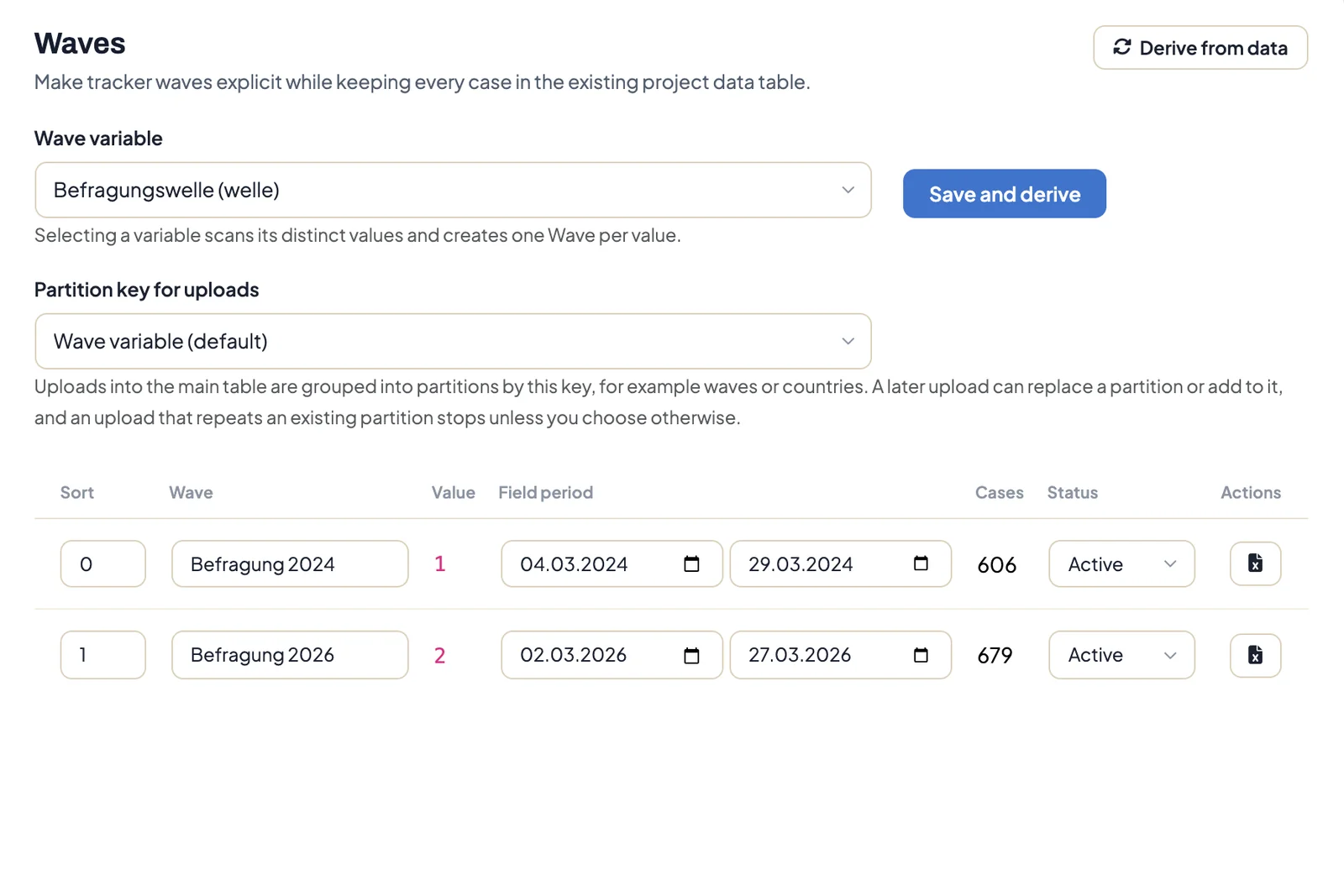The height and width of the screenshot is (896, 1344).
Task: Click the 29.03.2024 end date field
Action: (x=840, y=564)
